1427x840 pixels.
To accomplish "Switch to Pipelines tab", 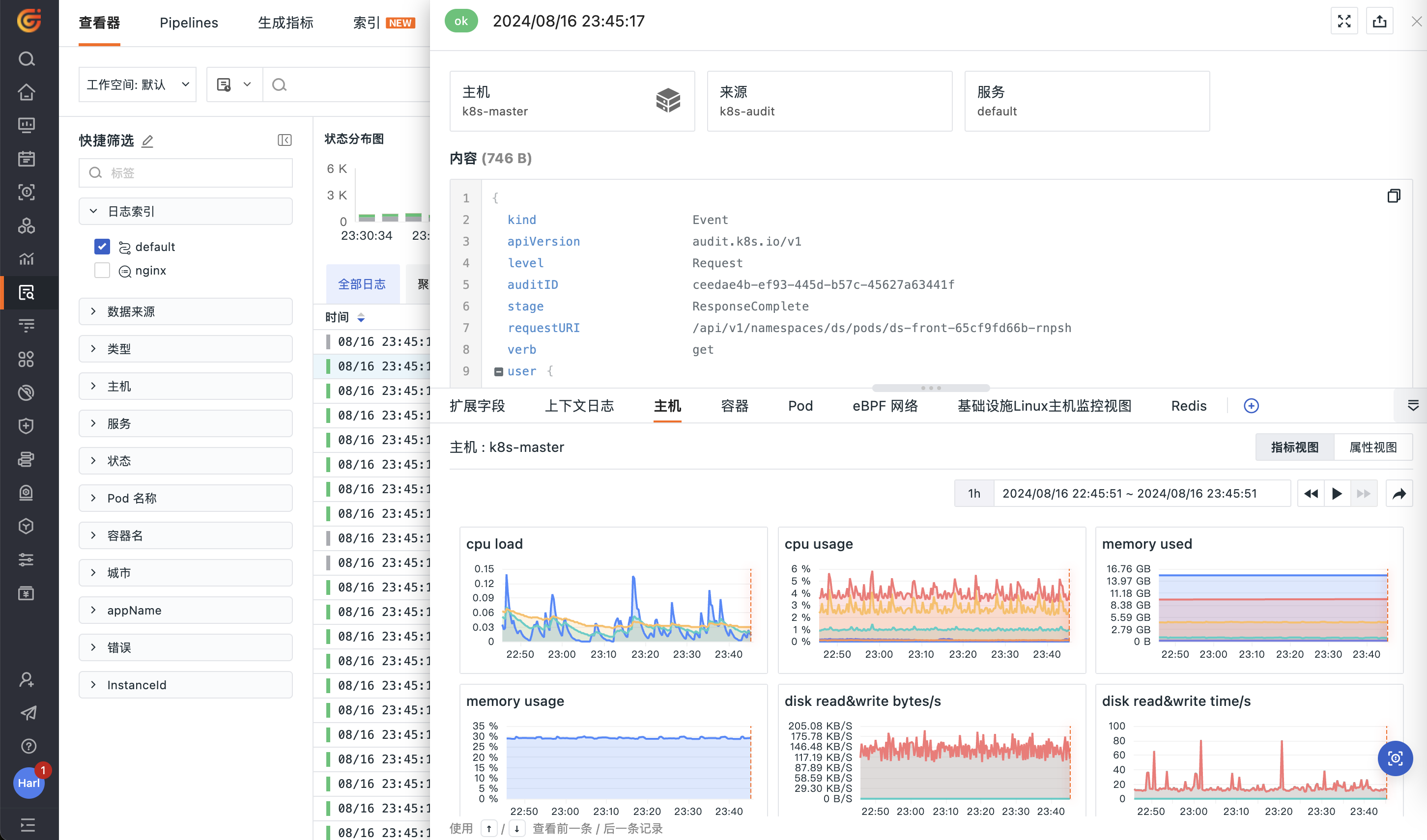I will point(189,23).
